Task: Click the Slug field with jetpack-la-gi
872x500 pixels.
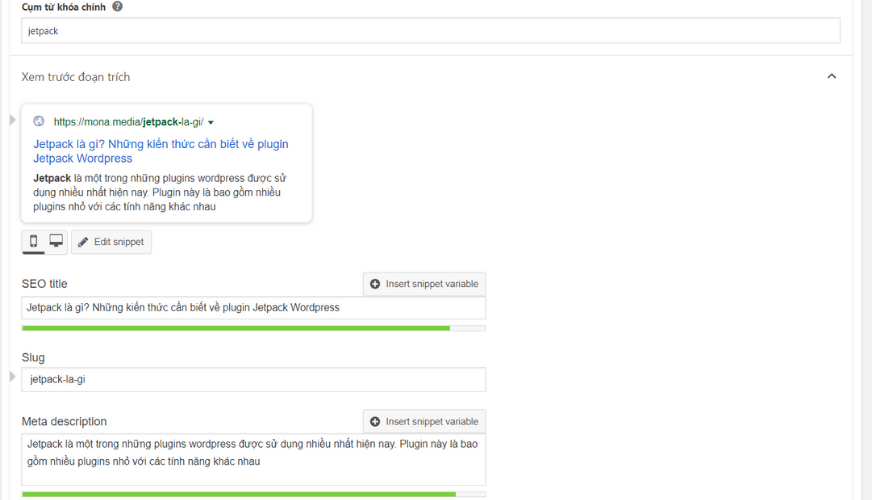Action: [x=253, y=380]
